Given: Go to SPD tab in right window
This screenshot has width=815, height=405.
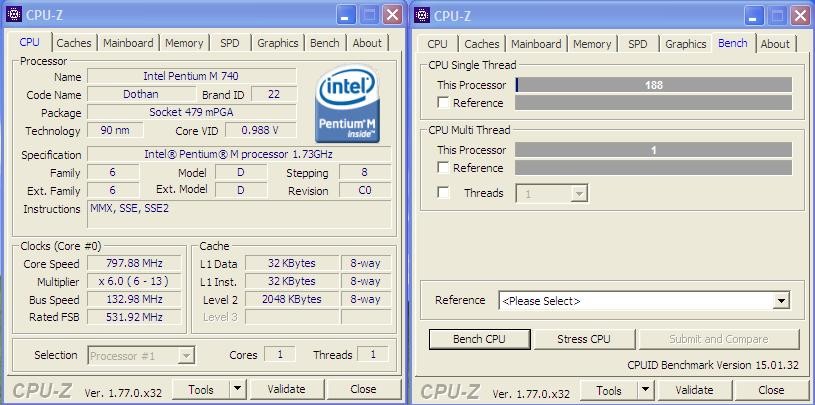Looking at the screenshot, I should (x=638, y=44).
